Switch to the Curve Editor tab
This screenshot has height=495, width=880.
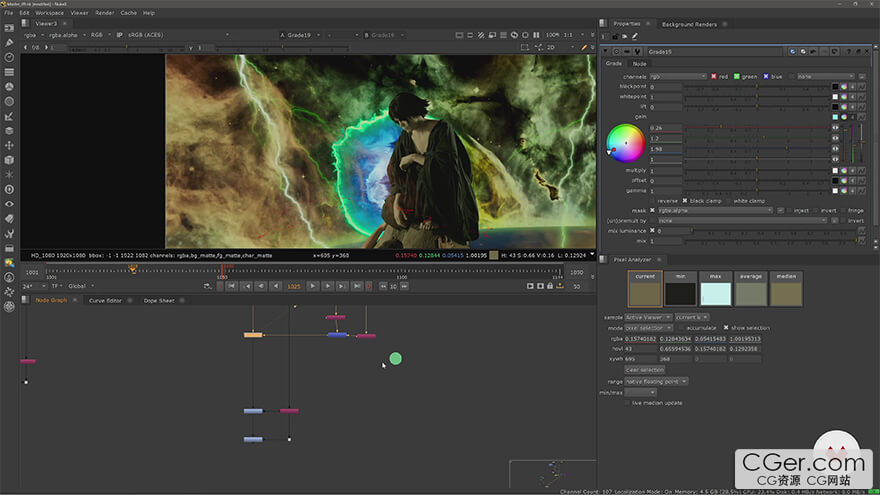click(105, 300)
